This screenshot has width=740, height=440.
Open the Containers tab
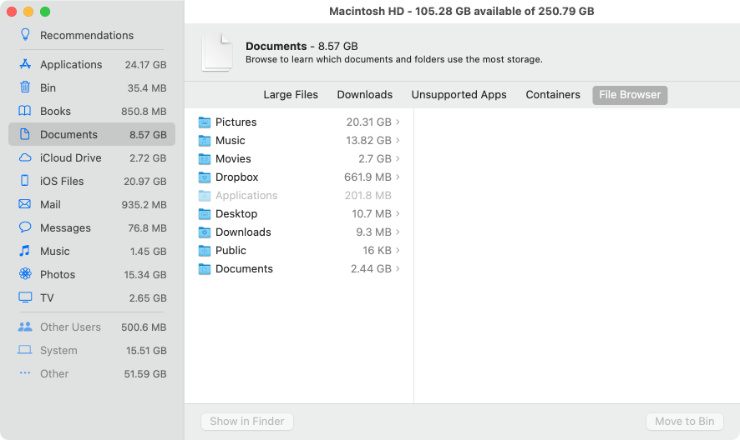click(x=553, y=95)
